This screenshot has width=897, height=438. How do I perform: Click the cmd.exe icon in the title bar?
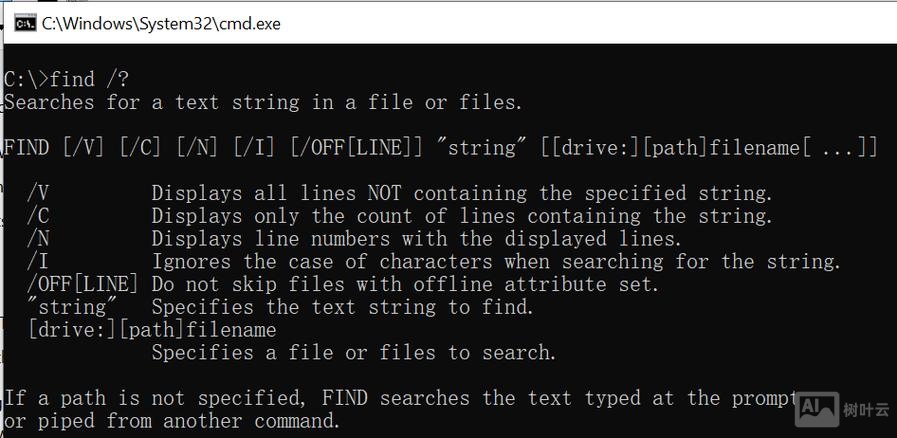tap(25, 24)
